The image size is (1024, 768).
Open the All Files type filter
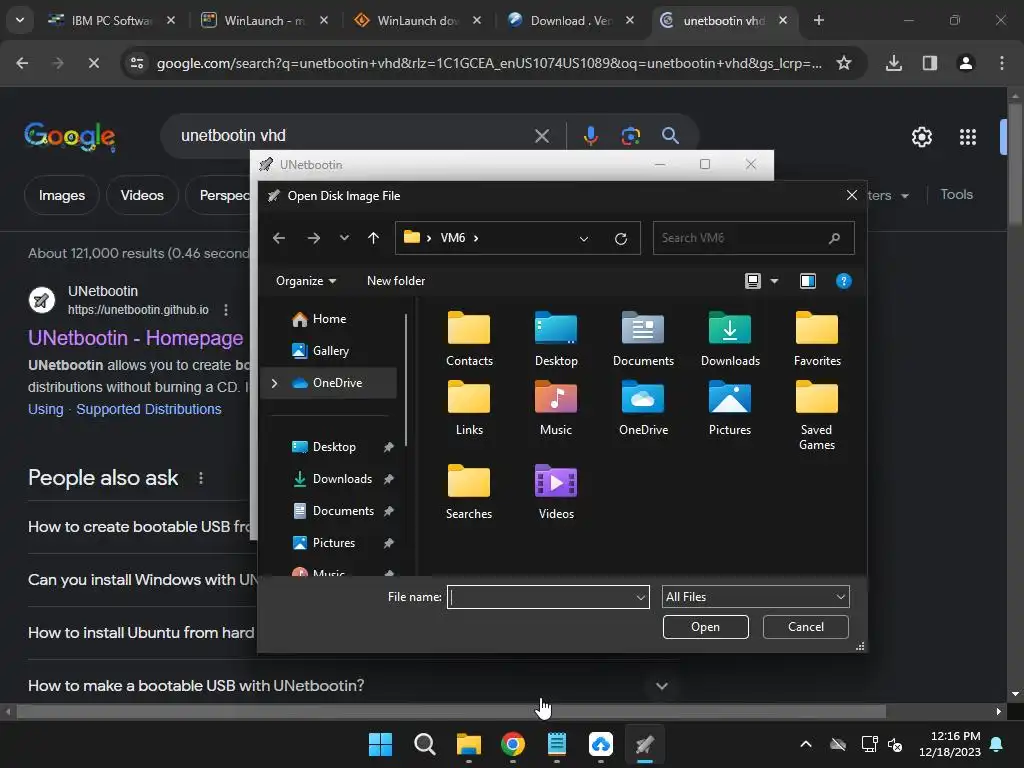(755, 597)
